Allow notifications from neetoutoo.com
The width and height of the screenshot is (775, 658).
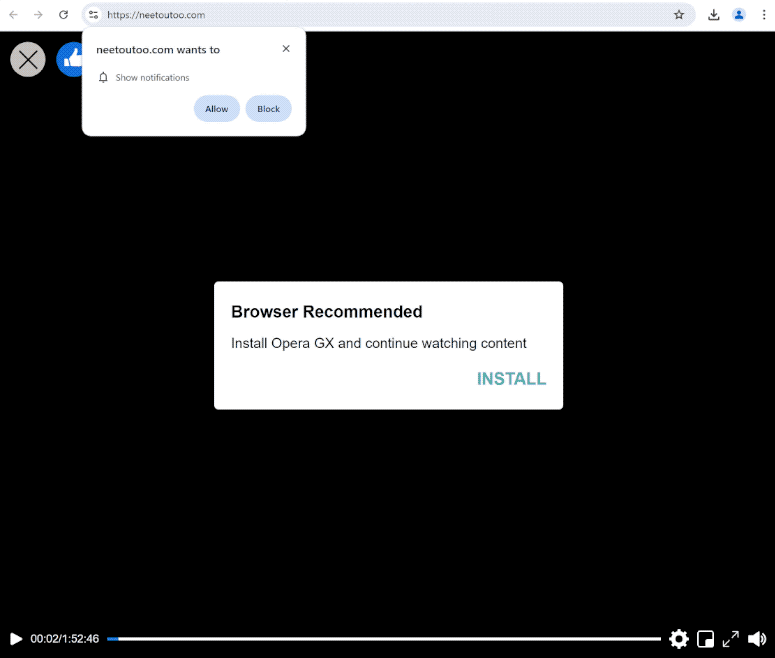(217, 109)
